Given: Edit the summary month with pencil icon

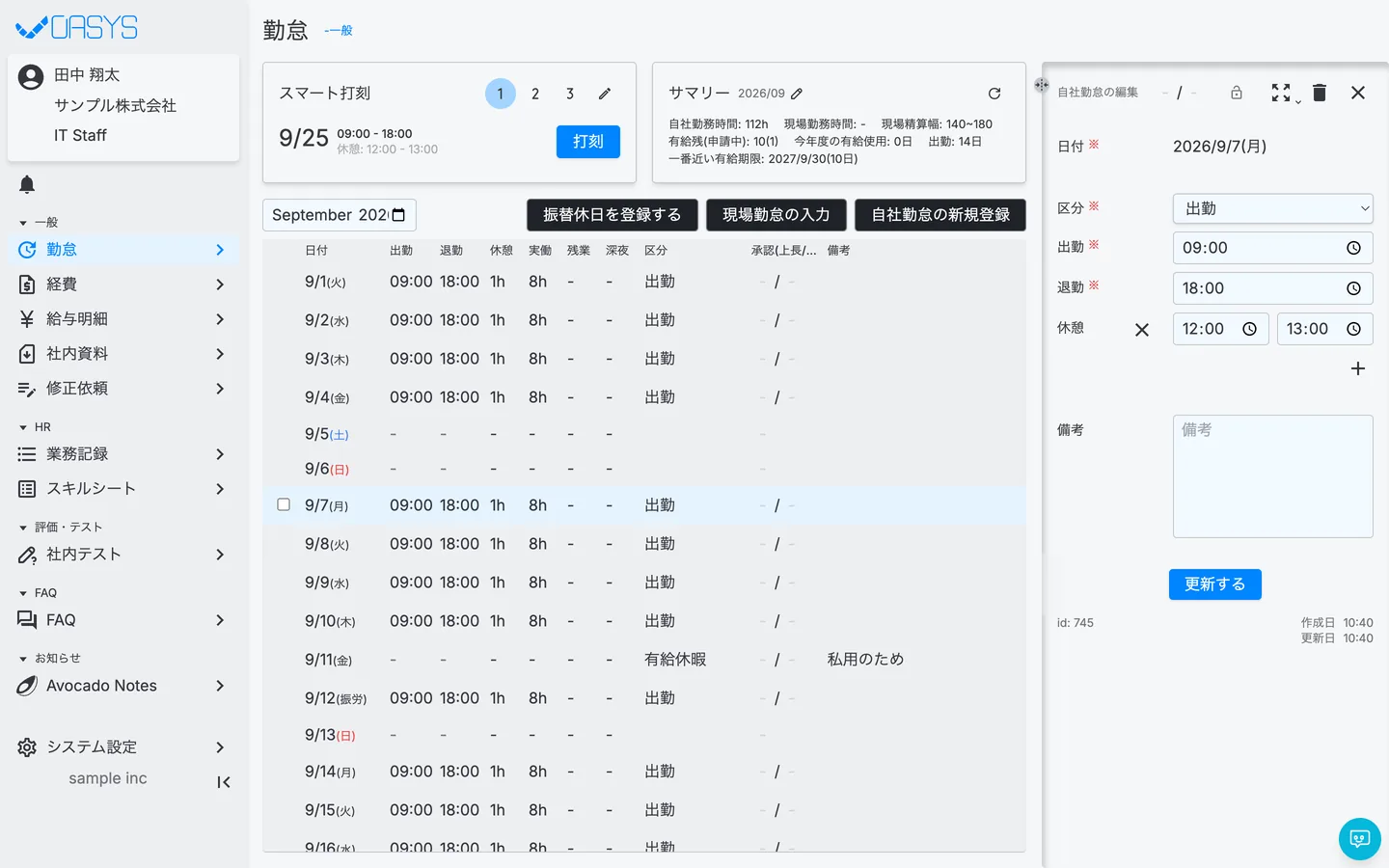Looking at the screenshot, I should [x=797, y=94].
